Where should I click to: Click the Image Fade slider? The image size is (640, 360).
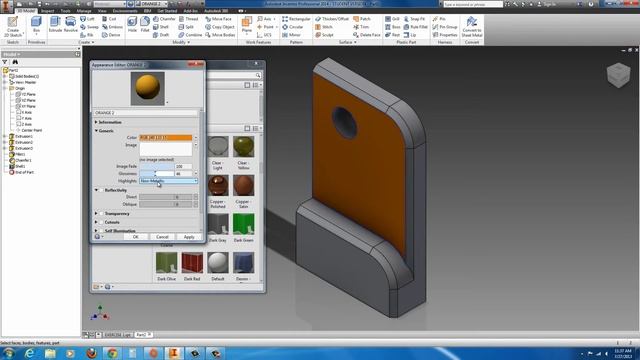156,166
